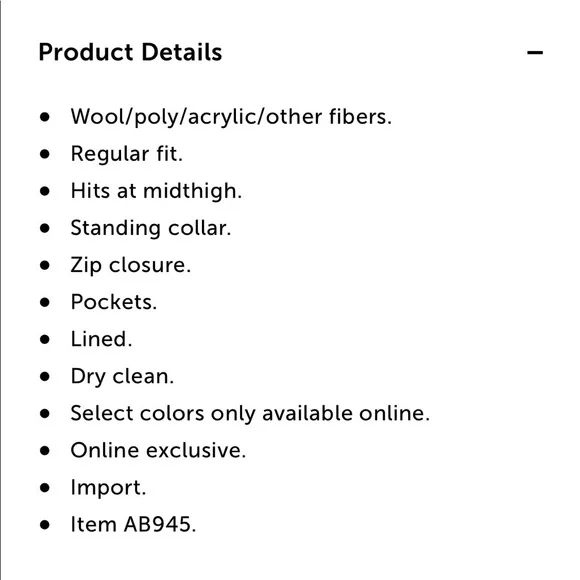Select the Standing collar detail
This screenshot has width=580, height=580.
(151, 228)
